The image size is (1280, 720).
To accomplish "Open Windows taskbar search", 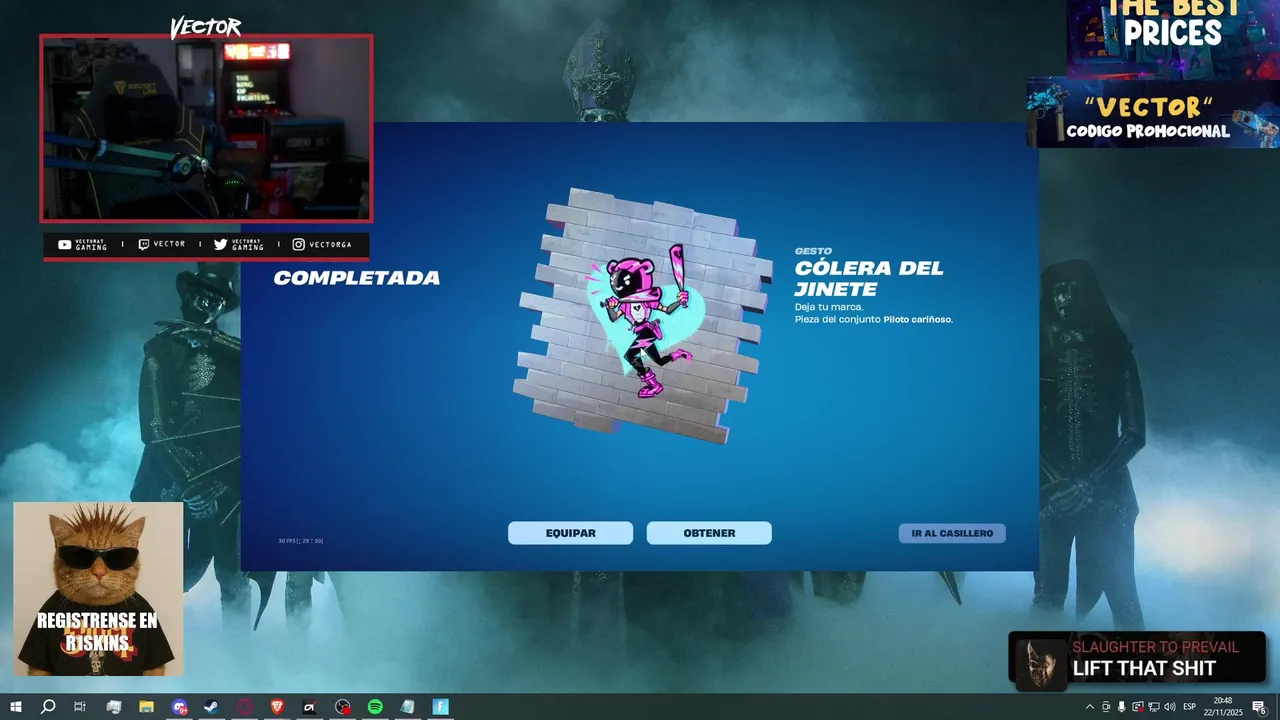I will coord(48,707).
